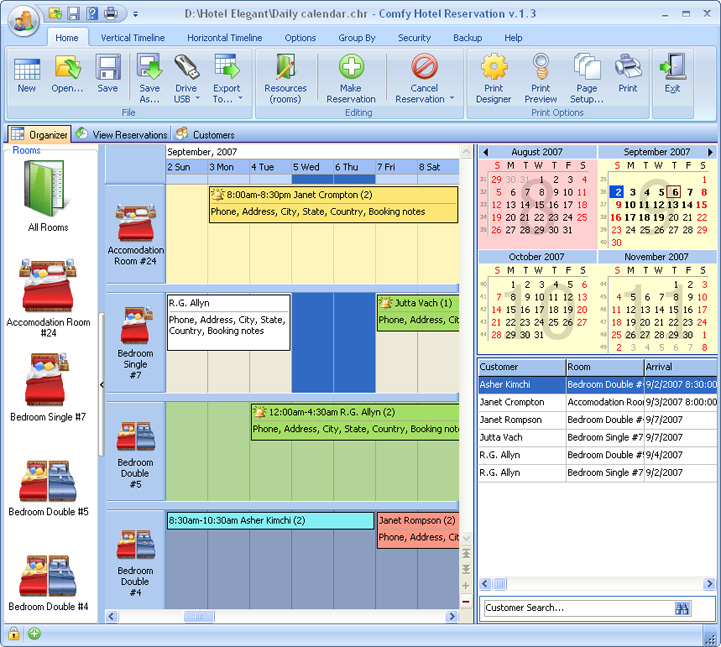
Task: Click the New calendar icon
Action: tap(27, 68)
